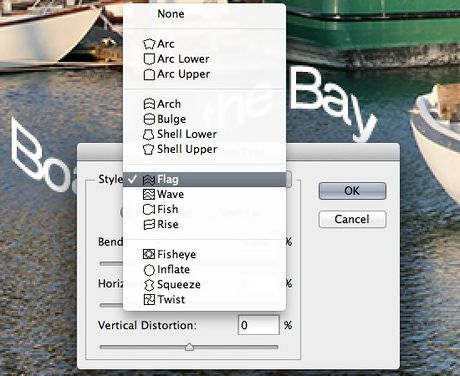This screenshot has height=376, width=460.
Task: Pick Shell Lower menu entry text
Action: tap(187, 134)
